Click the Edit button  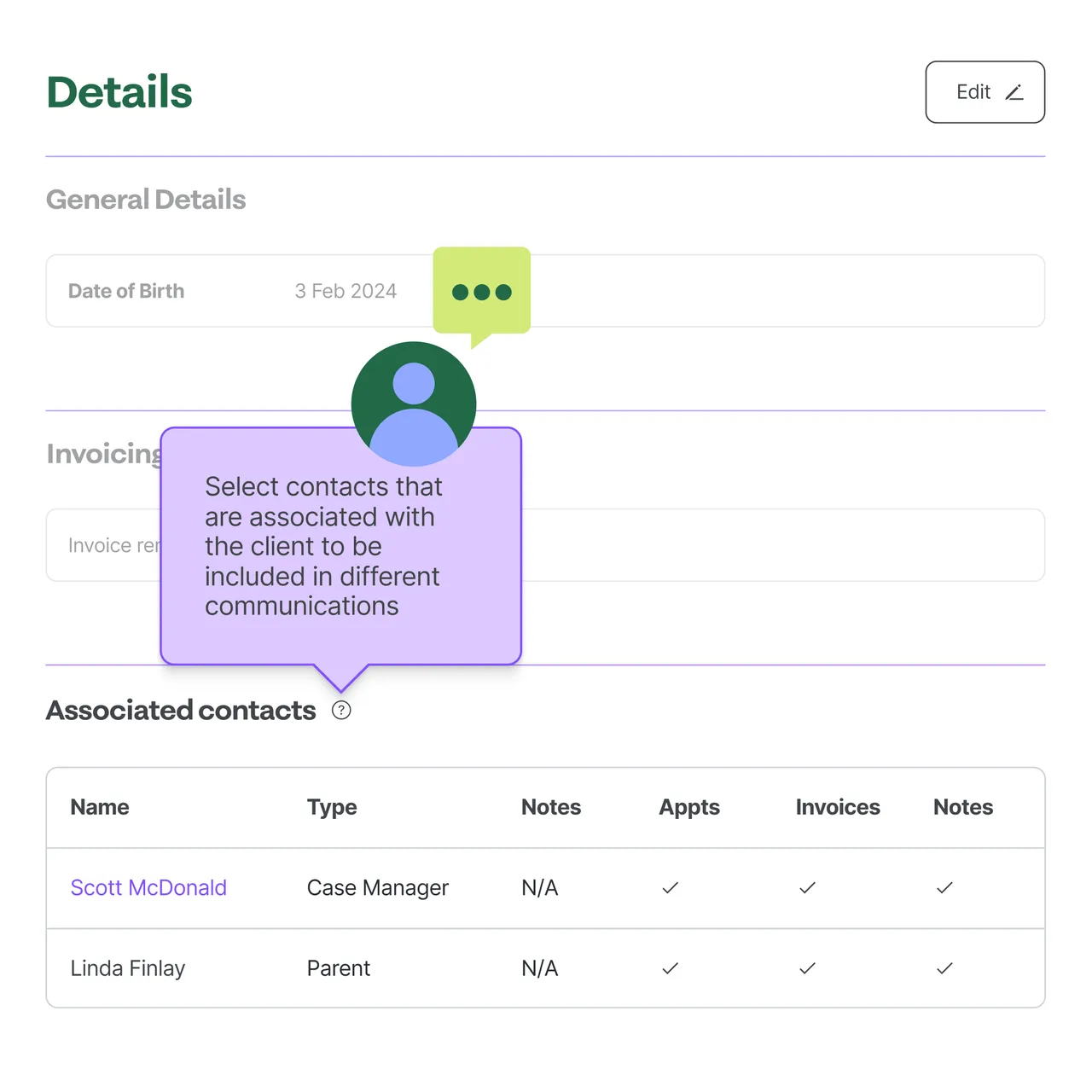pyautogui.click(x=985, y=92)
